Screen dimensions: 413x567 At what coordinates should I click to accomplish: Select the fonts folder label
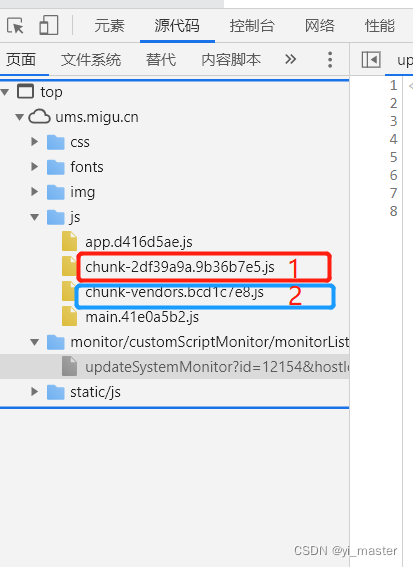[x=87, y=167]
